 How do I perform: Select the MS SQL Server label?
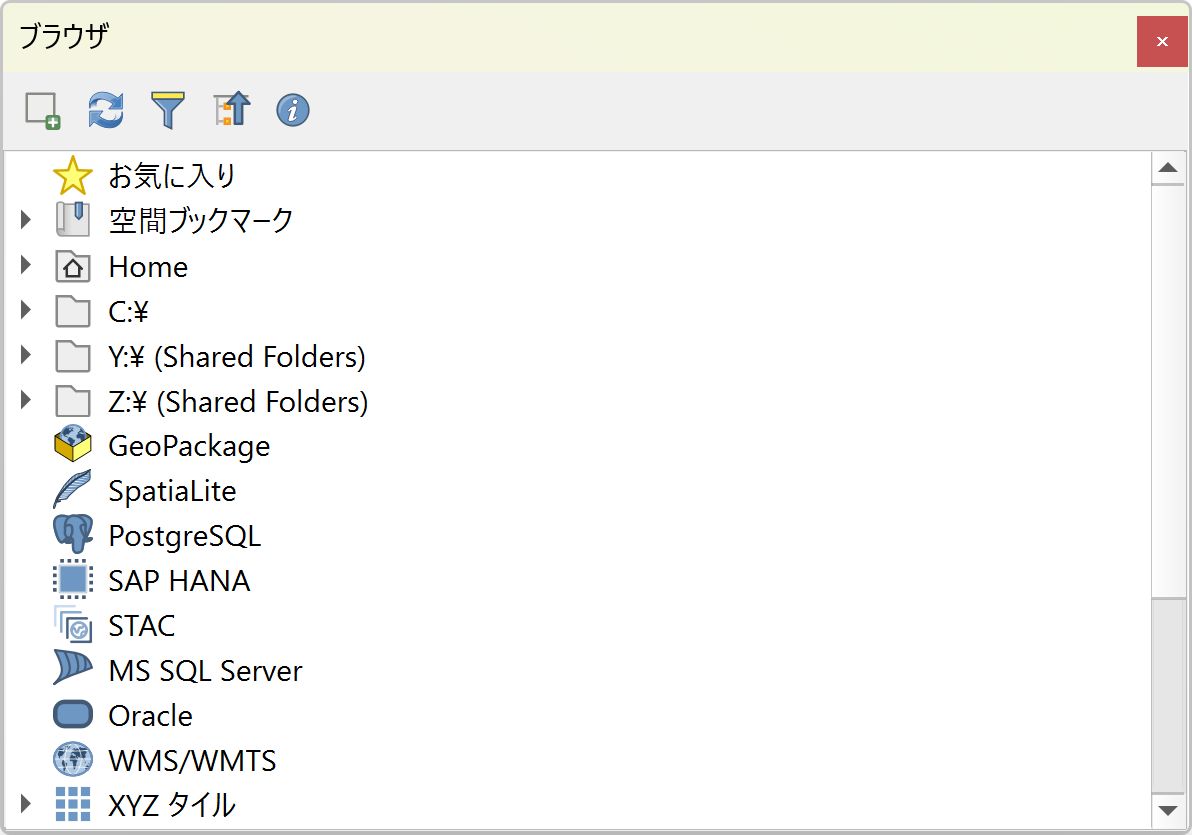[205, 671]
